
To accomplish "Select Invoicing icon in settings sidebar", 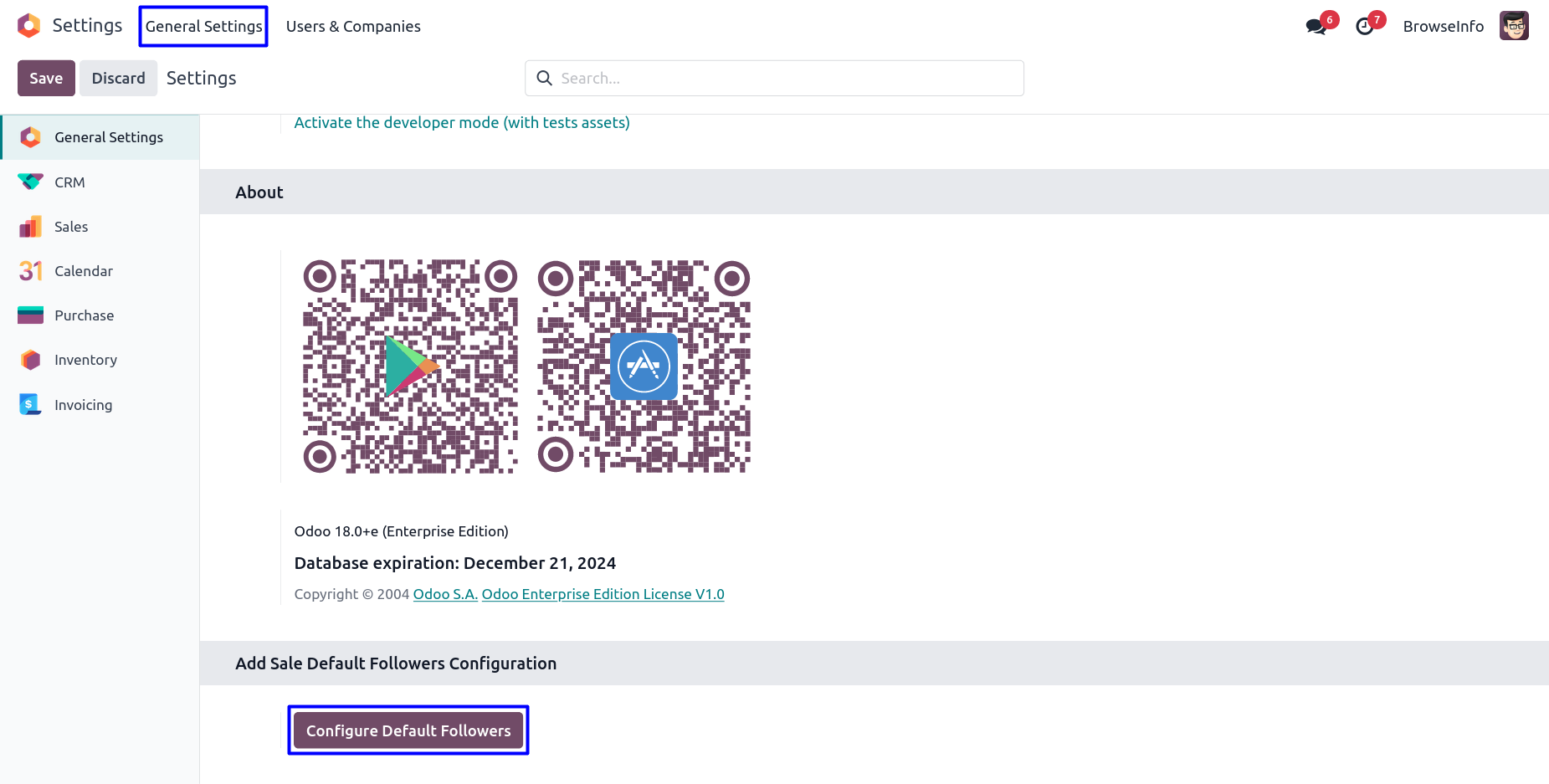I will [31, 405].
